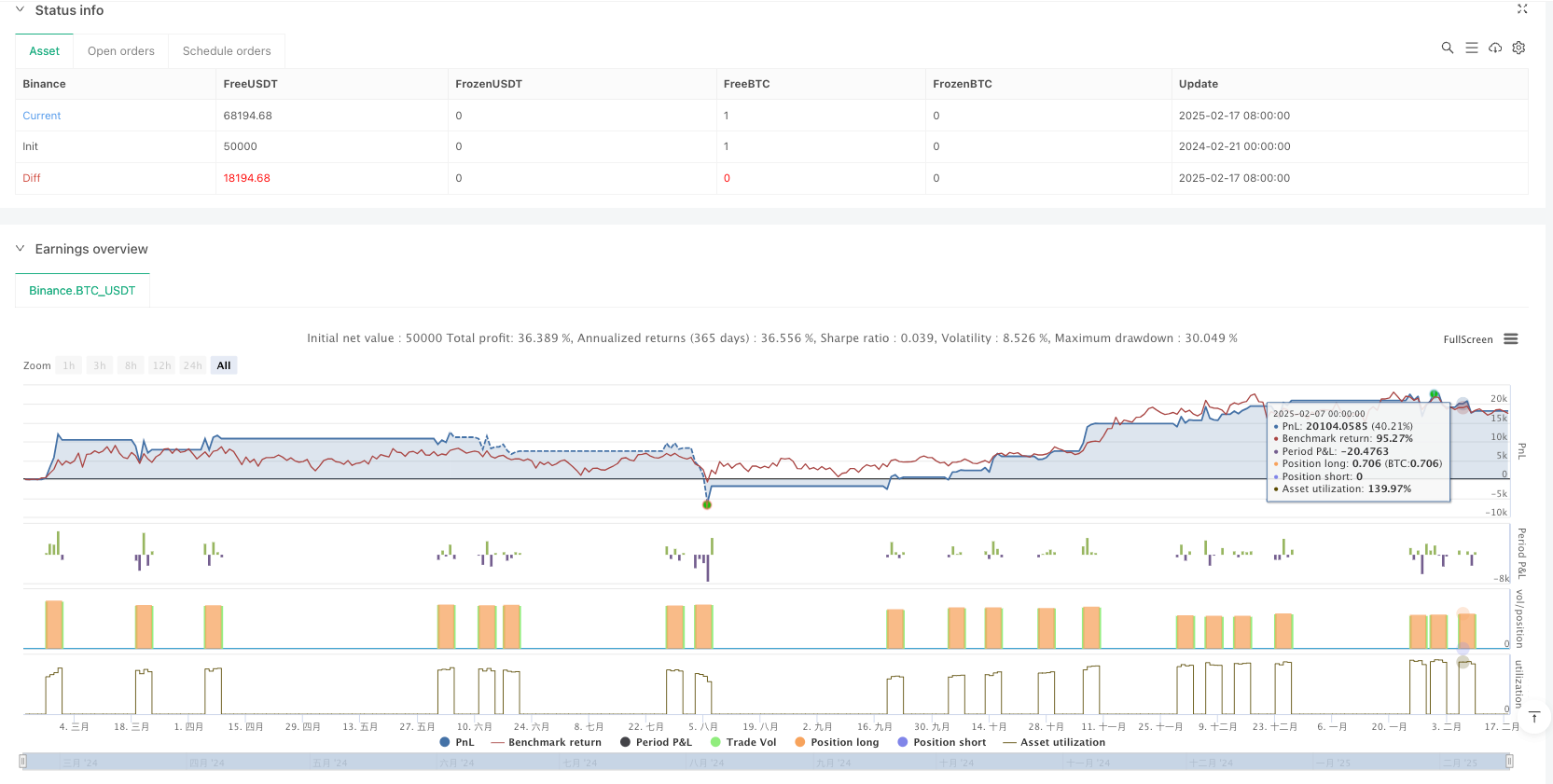Click the Update column header
Viewport: 1553px width, 784px height.
pyautogui.click(x=1199, y=84)
